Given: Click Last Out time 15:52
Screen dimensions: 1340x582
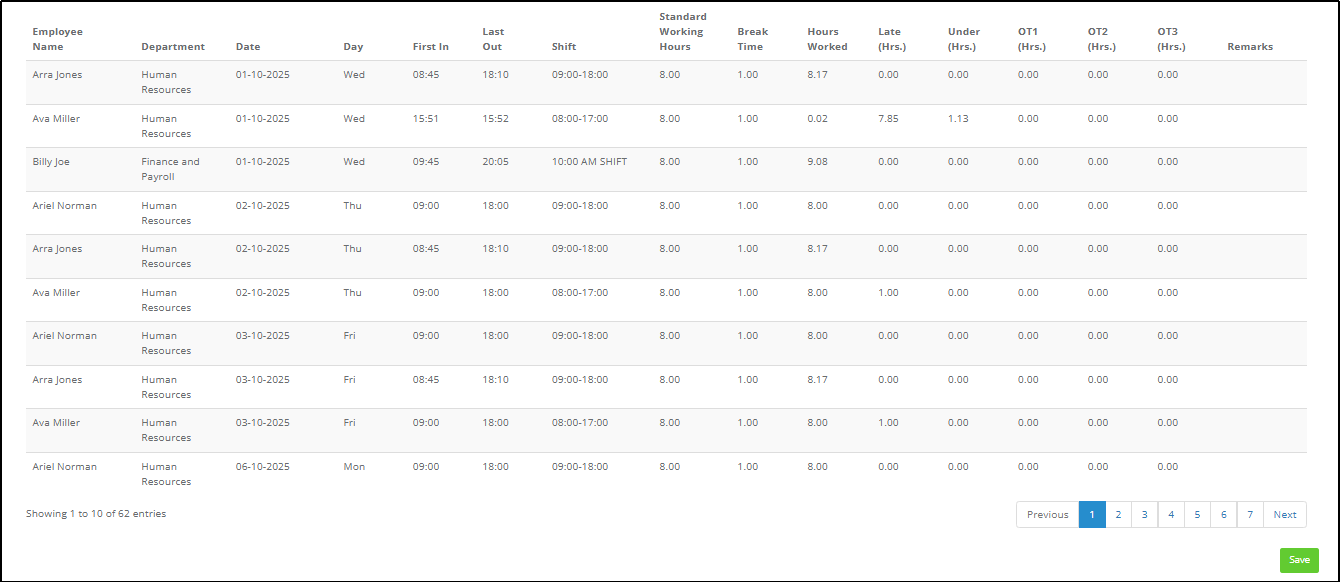Looking at the screenshot, I should coord(495,119).
